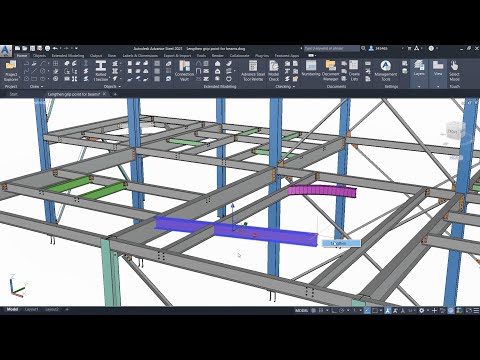This screenshot has height=360, width=480.
Task: Toggle object snap in status bar
Action: coord(375,310)
